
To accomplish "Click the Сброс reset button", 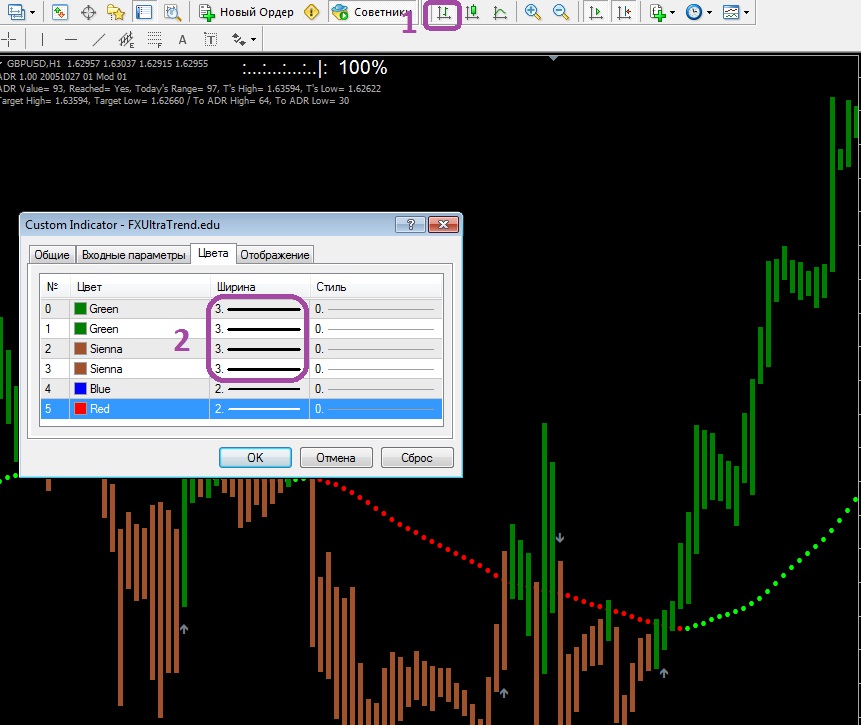I will (417, 458).
